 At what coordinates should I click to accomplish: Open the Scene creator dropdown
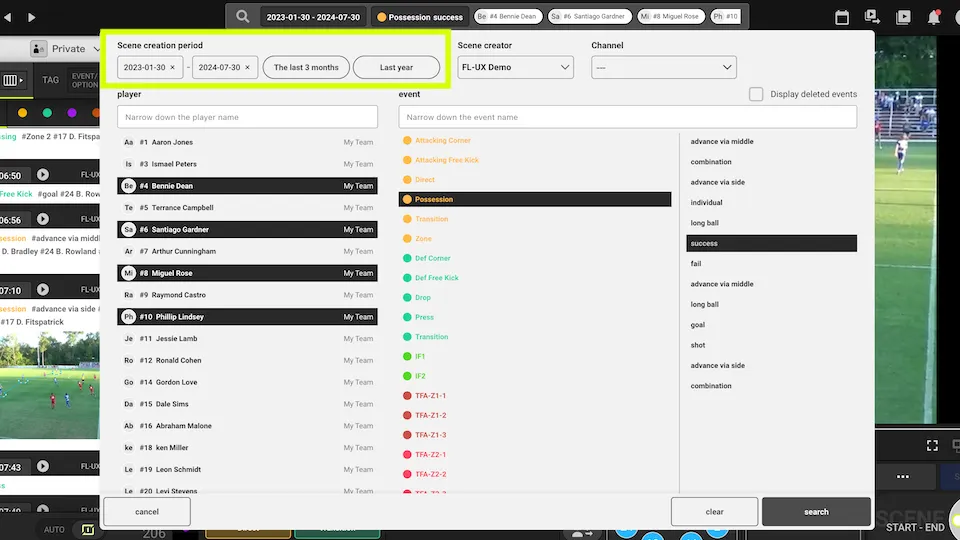(x=515, y=67)
